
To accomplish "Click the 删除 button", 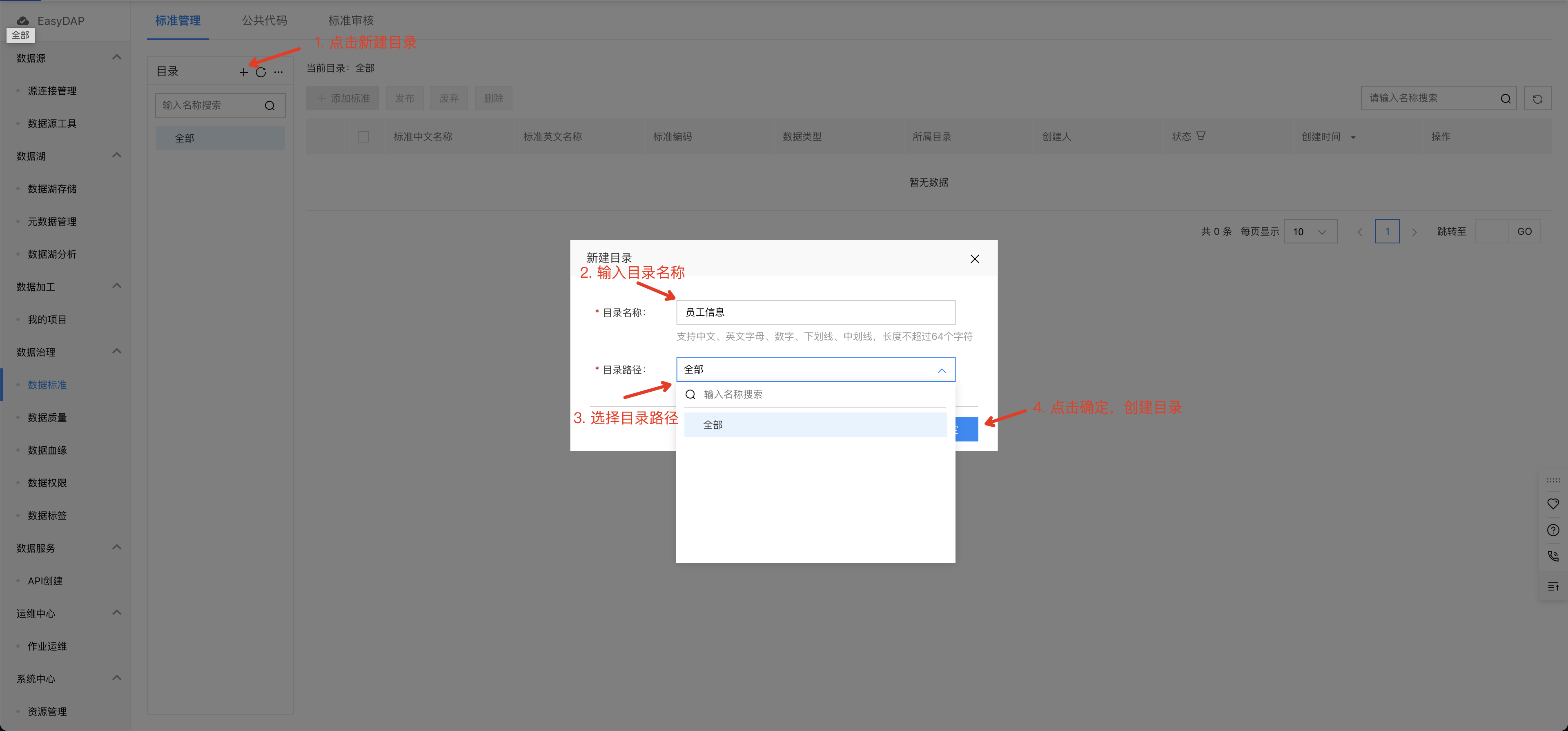I will [x=494, y=98].
